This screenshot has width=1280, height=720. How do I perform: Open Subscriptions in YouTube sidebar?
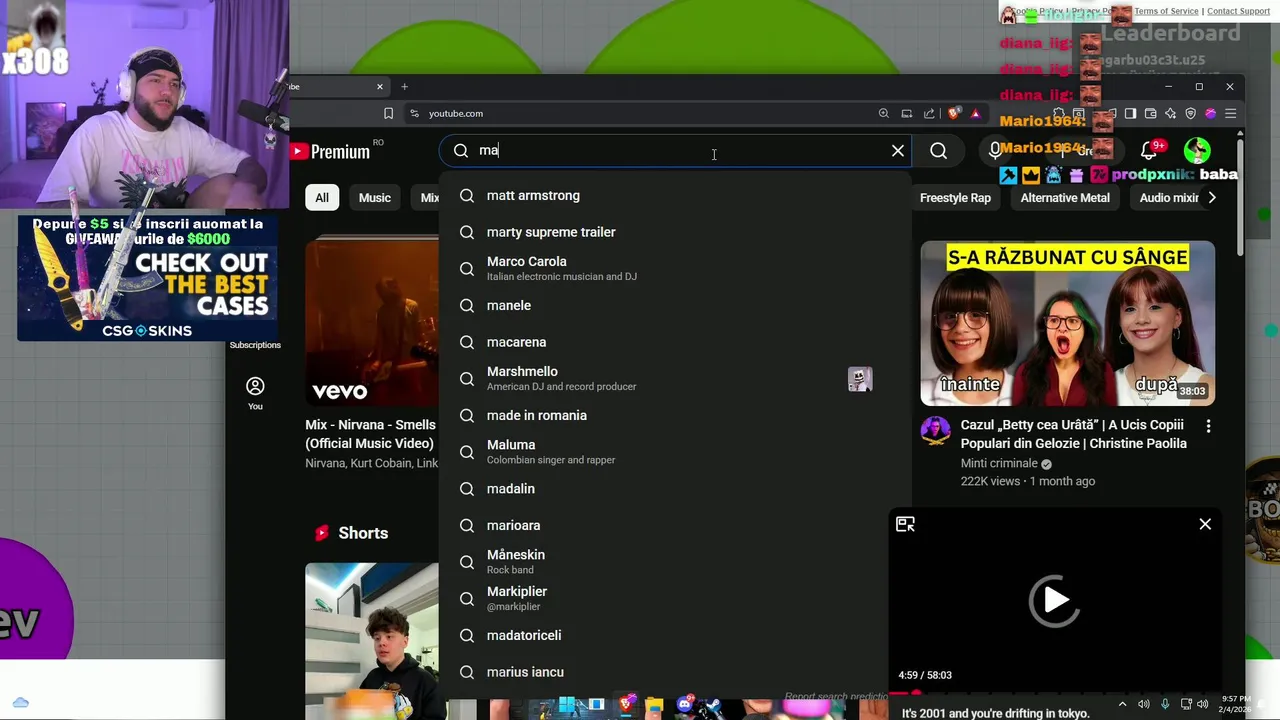pos(255,345)
